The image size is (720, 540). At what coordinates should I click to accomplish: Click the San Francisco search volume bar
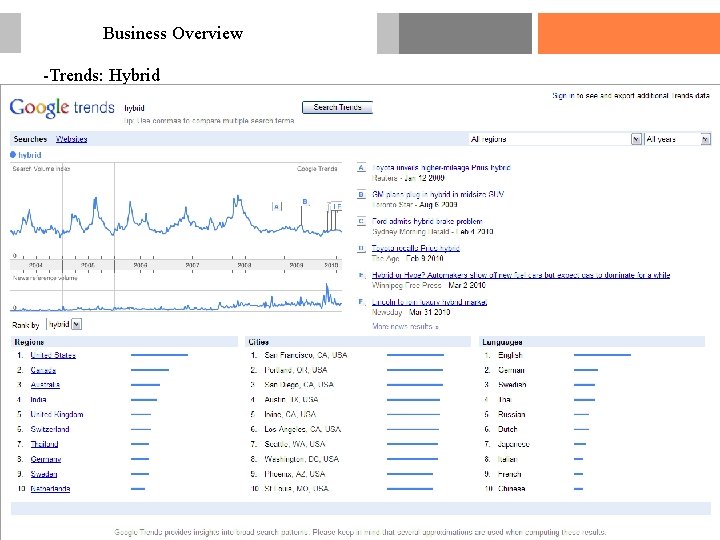415,355
